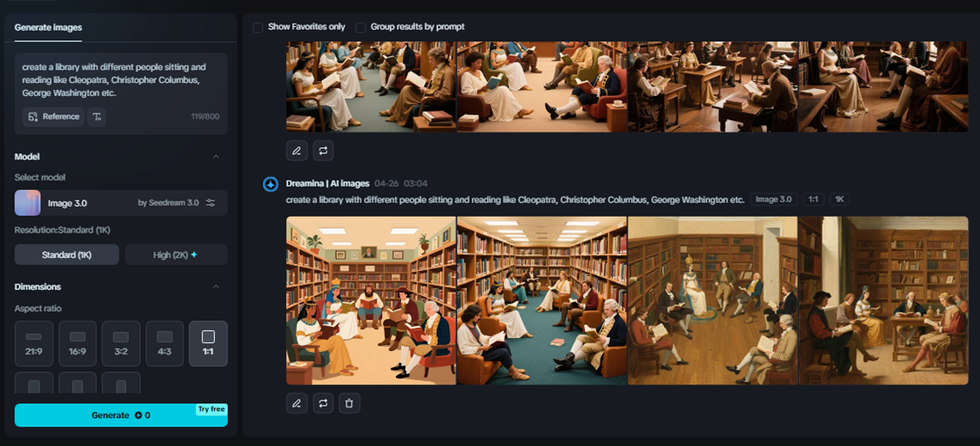Click the Dreamina AI avatar icon
980x446 pixels.
pos(270,184)
